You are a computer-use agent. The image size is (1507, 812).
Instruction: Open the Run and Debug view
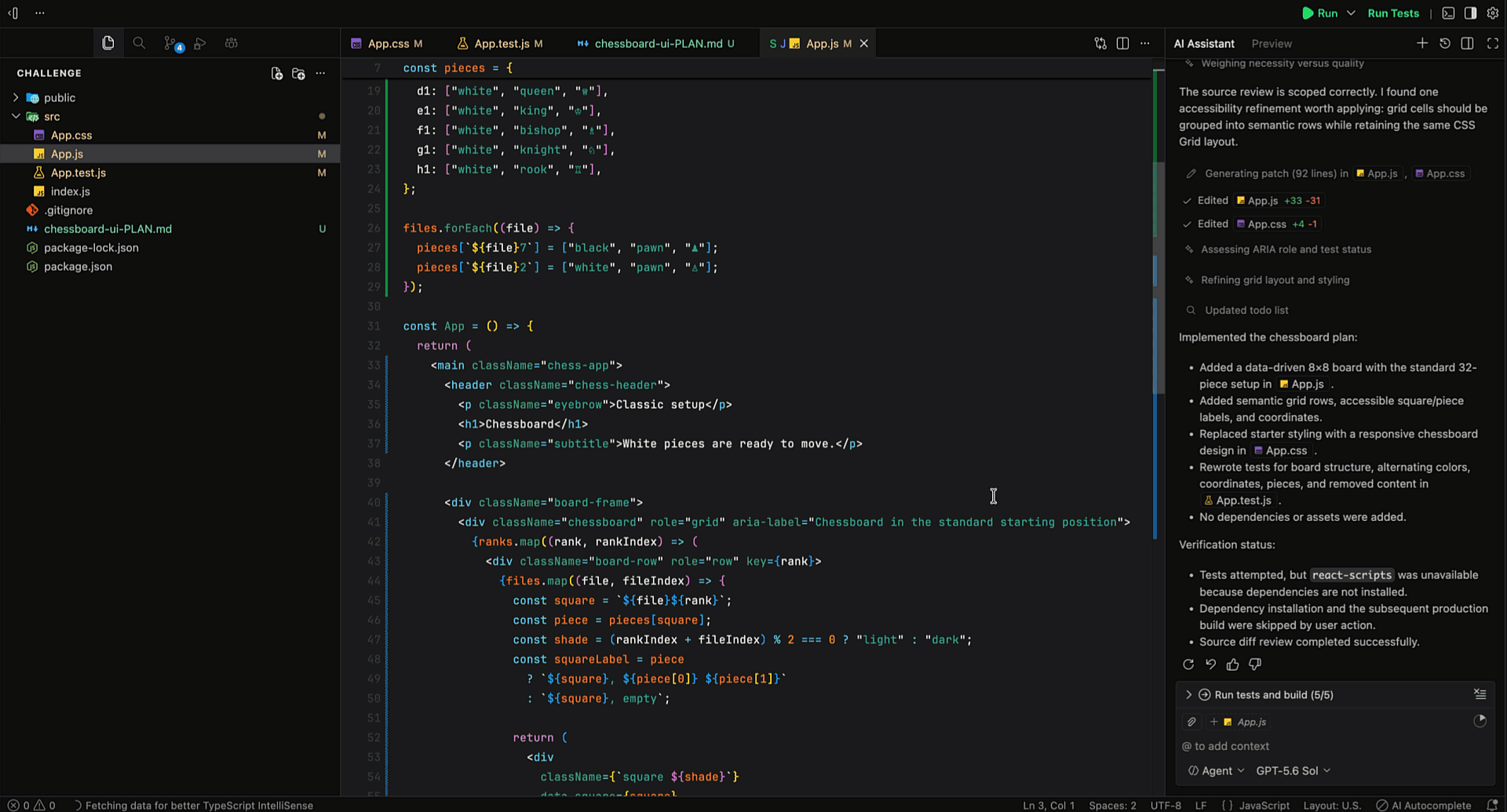point(200,43)
